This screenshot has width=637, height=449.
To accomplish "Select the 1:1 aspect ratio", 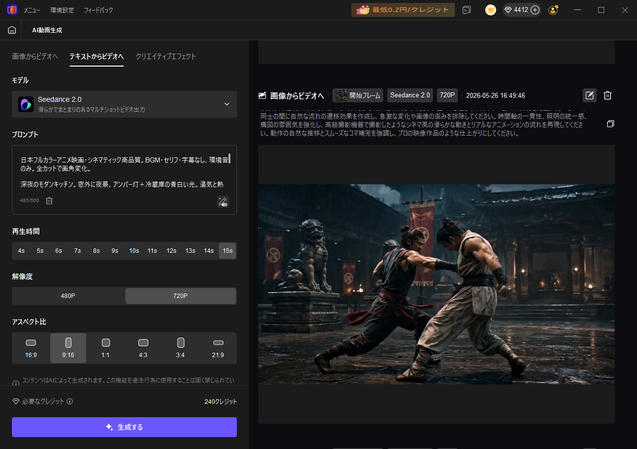I will [106, 348].
